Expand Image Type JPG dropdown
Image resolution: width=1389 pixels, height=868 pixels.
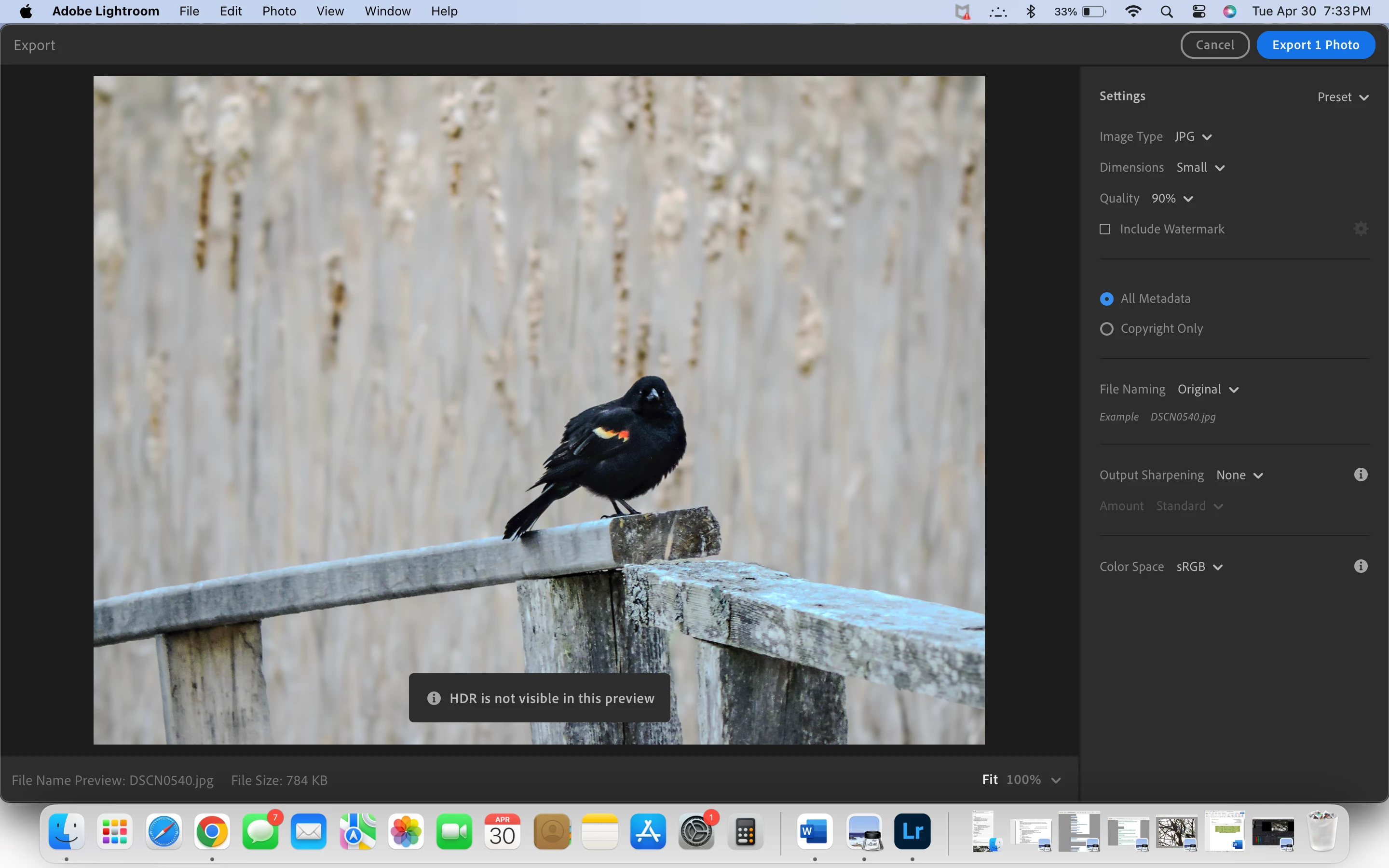(x=1193, y=136)
